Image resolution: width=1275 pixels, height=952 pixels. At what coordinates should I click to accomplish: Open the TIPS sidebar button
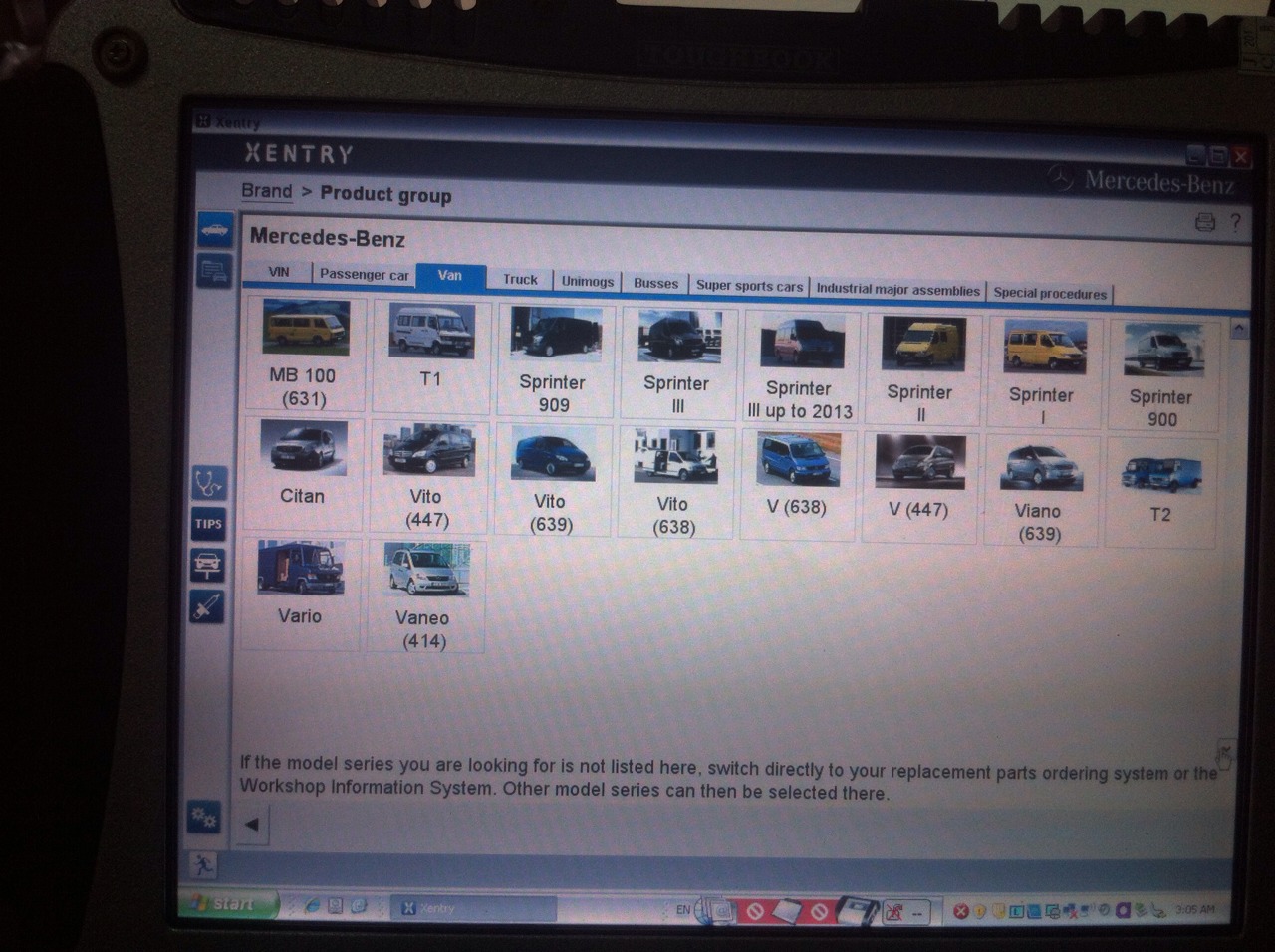tap(208, 524)
